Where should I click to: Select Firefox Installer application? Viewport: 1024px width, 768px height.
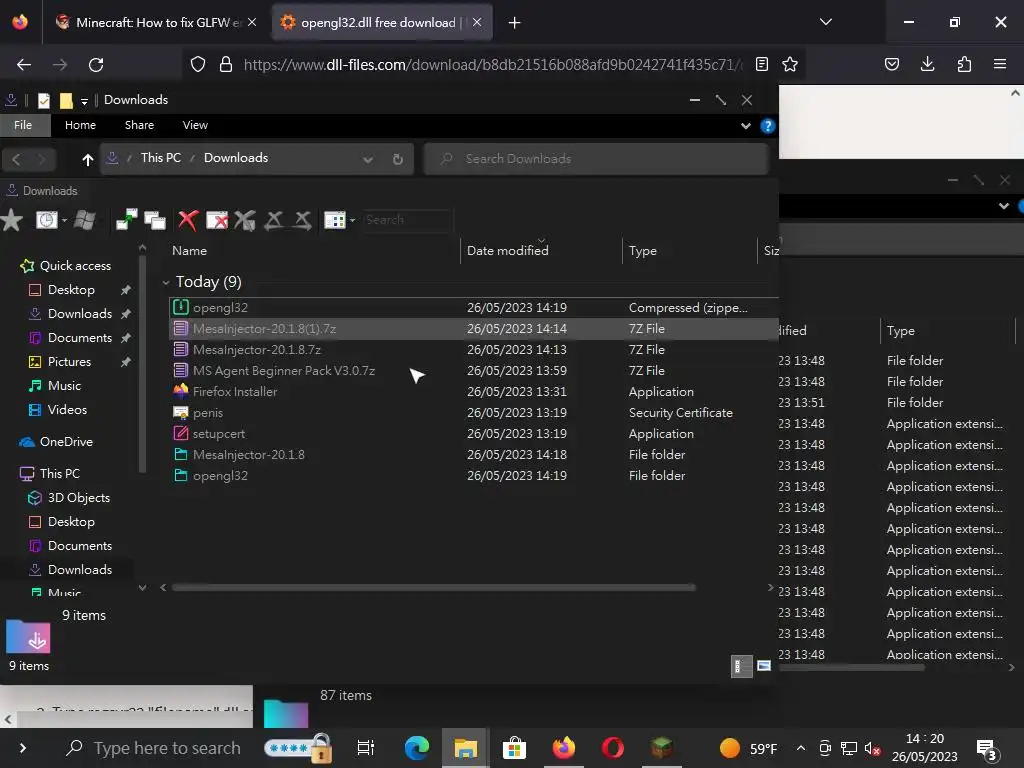click(473, 391)
